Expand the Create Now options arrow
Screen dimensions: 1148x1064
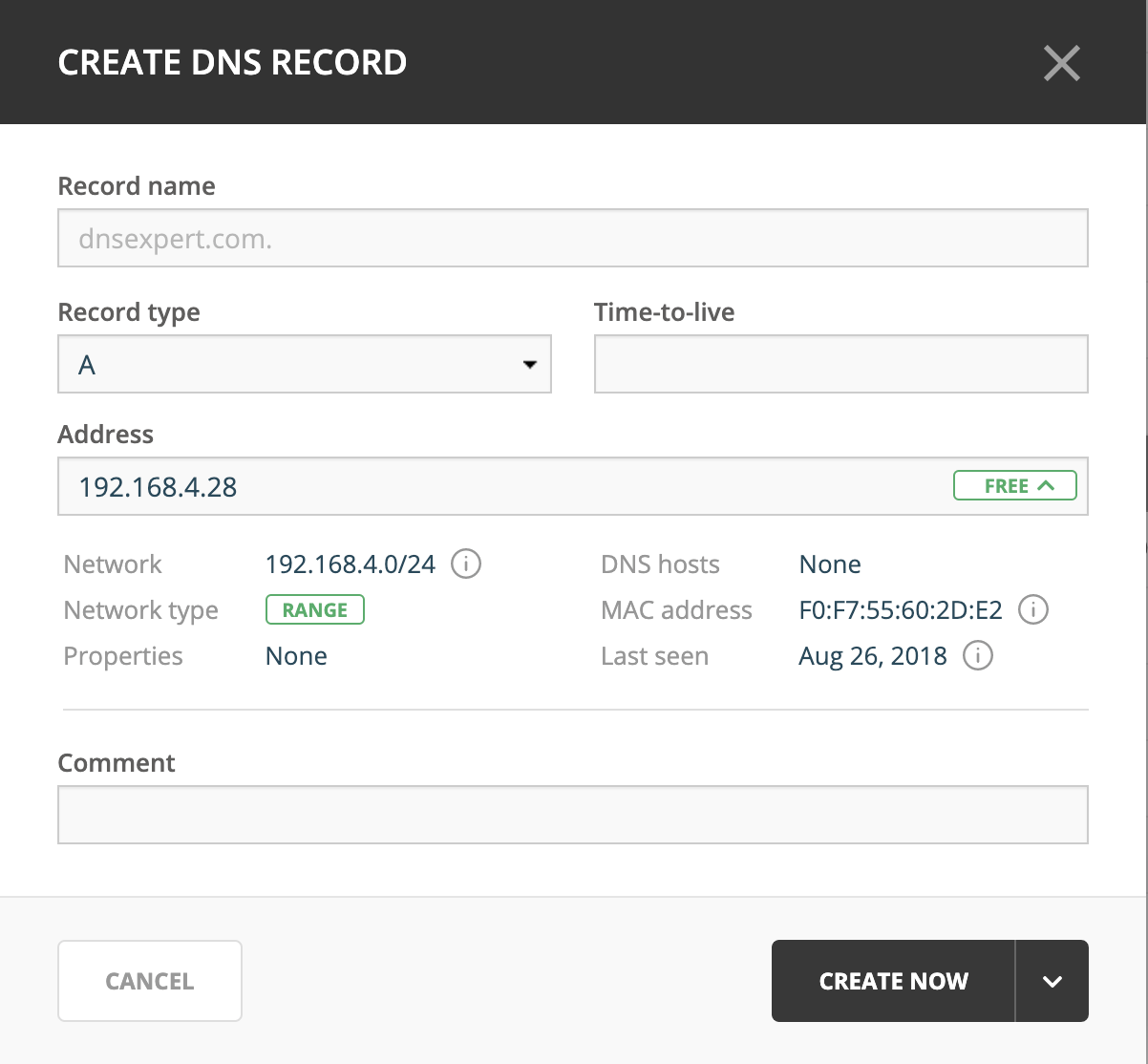1052,981
